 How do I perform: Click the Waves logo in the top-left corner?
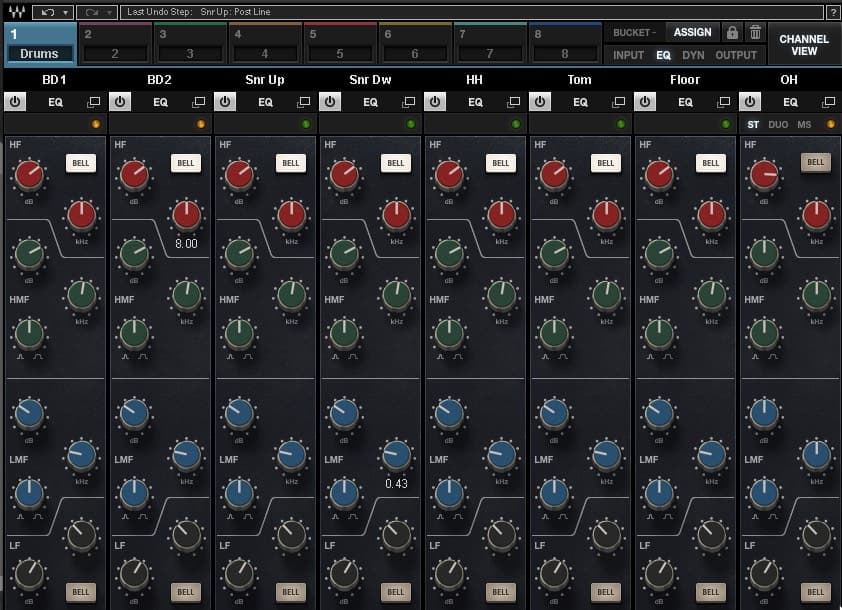click(x=15, y=12)
